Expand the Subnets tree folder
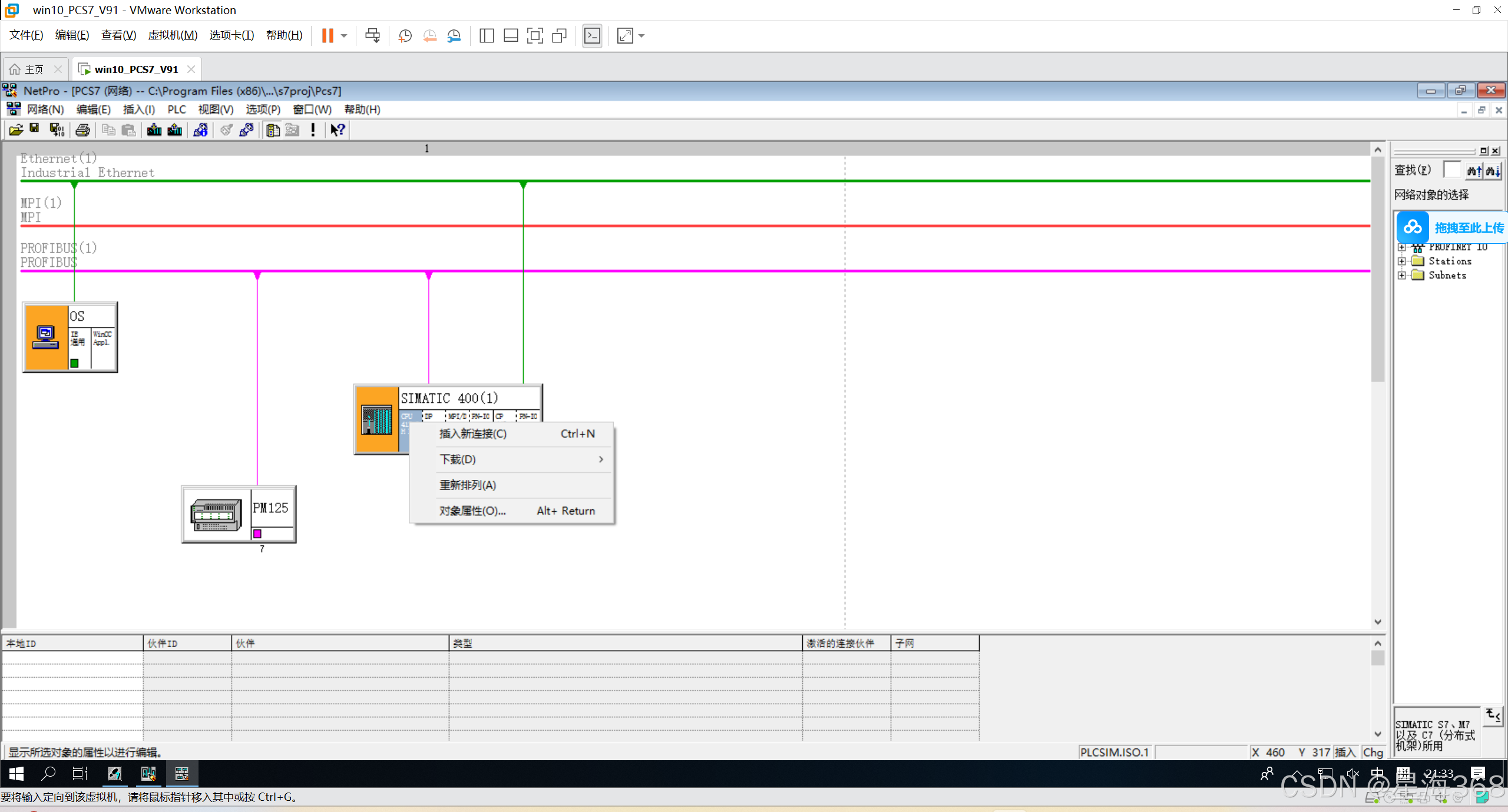Image resolution: width=1508 pixels, height=812 pixels. [x=1402, y=275]
